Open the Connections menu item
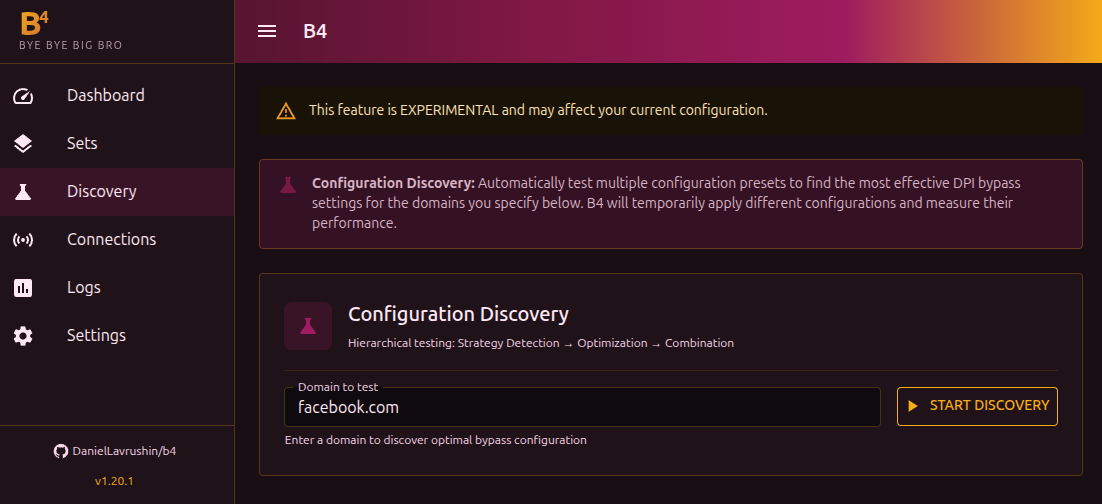The width and height of the screenshot is (1102, 504). tap(111, 240)
